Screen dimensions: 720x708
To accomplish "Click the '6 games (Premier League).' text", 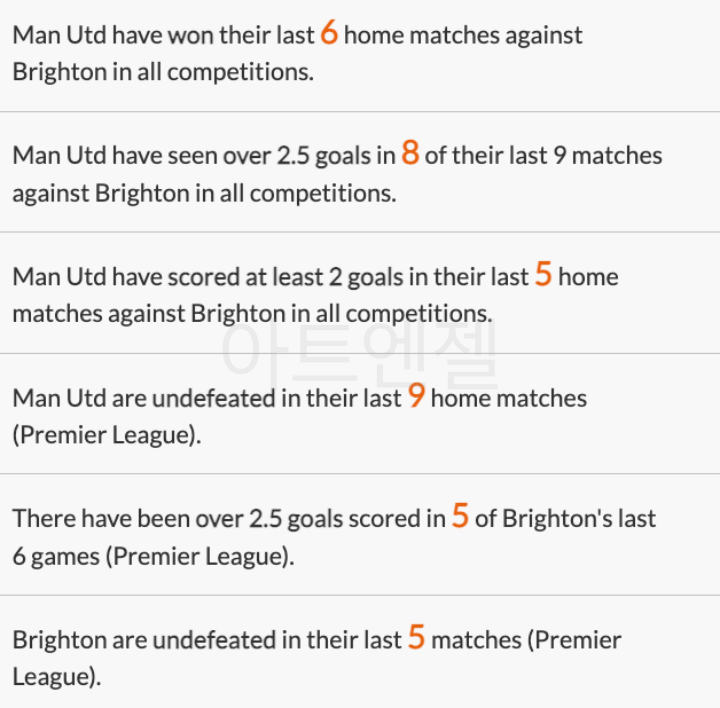I will tap(153, 557).
